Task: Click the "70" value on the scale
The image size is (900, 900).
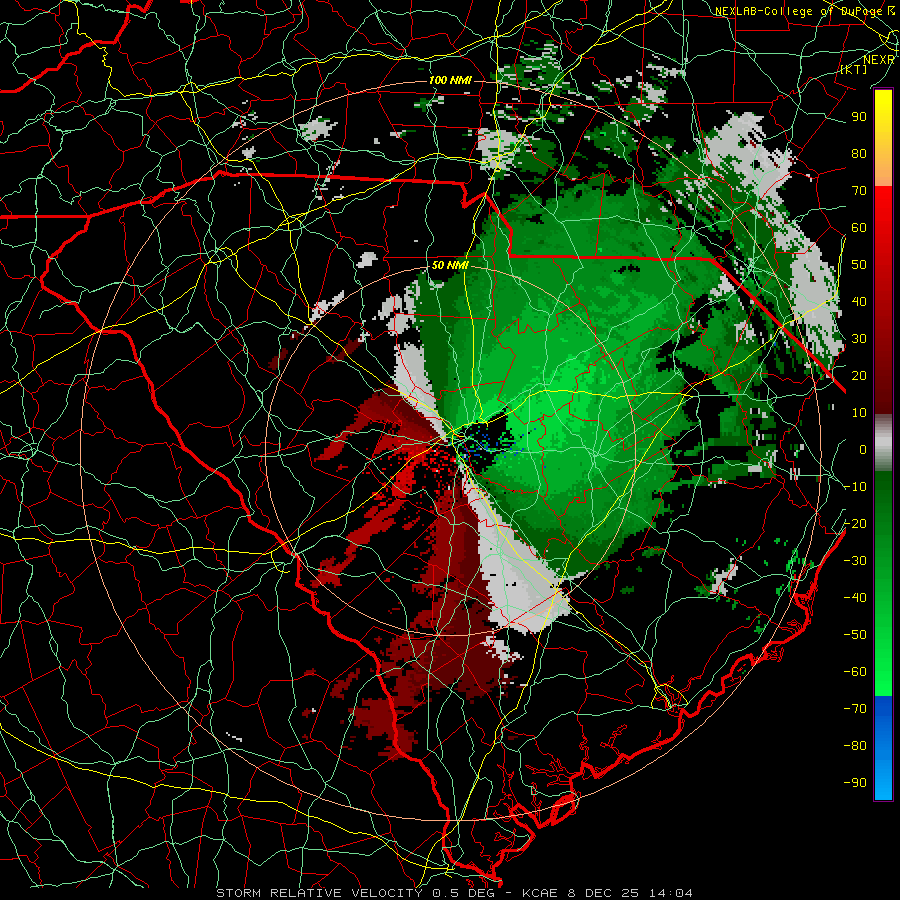Action: tap(859, 191)
